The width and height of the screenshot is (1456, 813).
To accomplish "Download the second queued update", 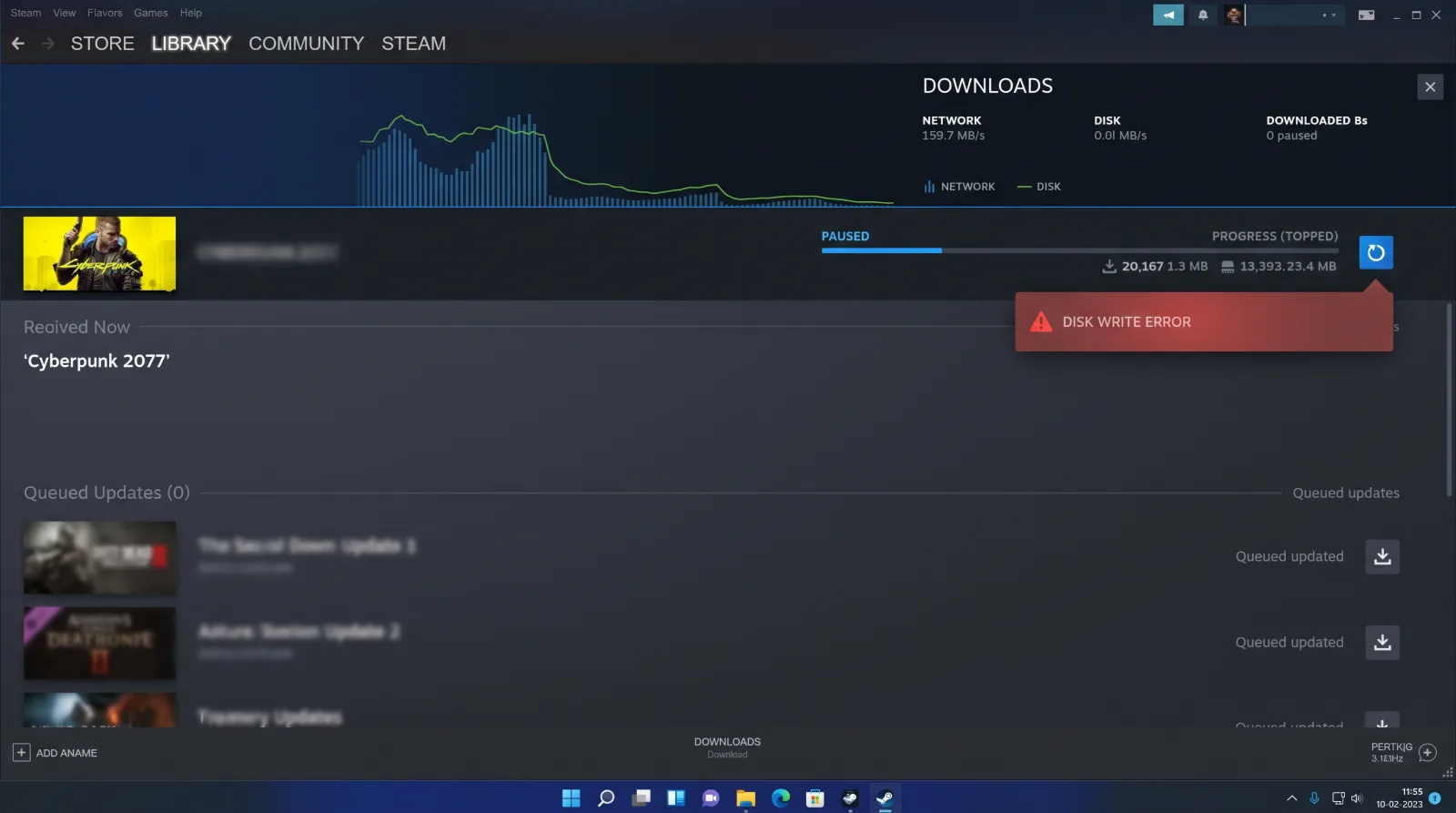I will coord(1382,642).
